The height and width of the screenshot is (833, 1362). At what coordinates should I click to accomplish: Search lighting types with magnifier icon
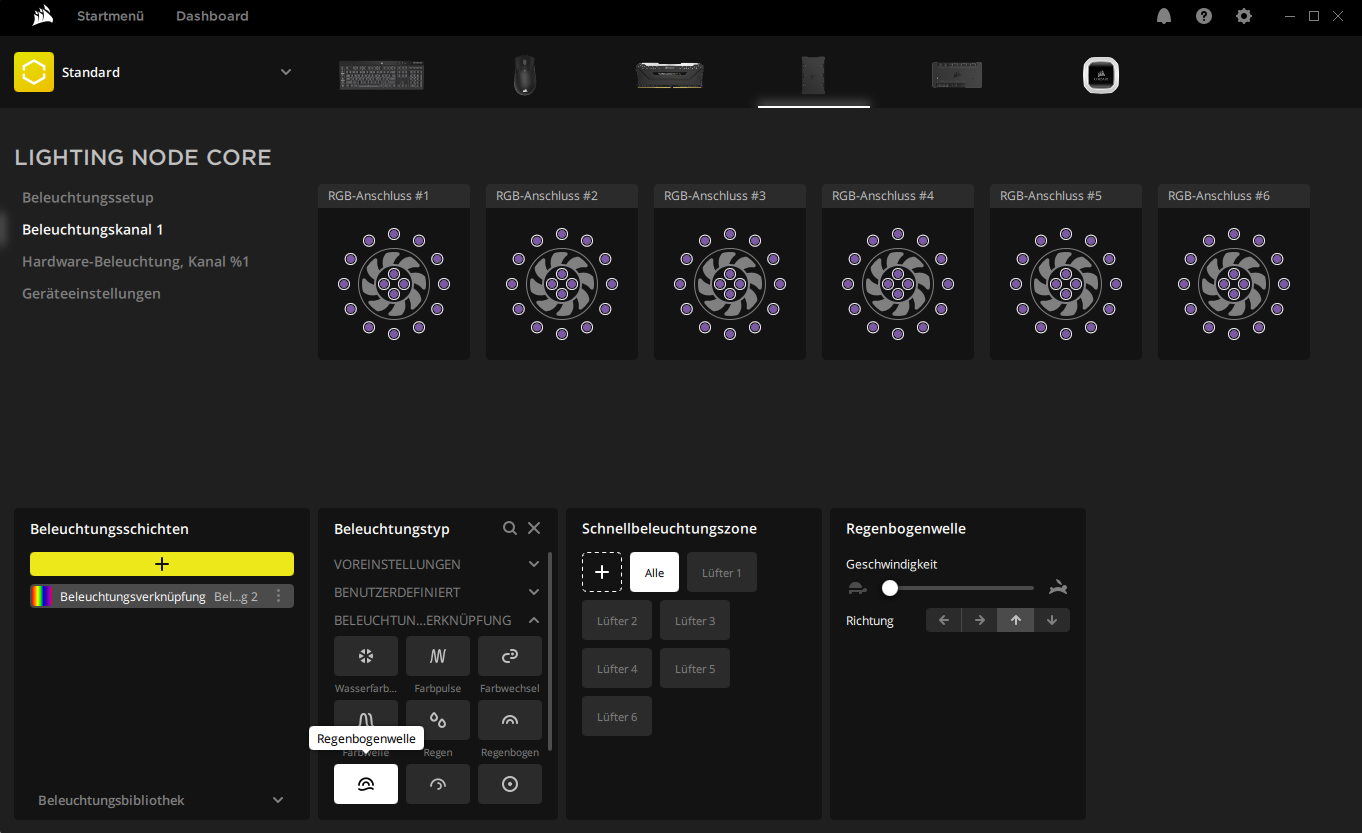[510, 528]
